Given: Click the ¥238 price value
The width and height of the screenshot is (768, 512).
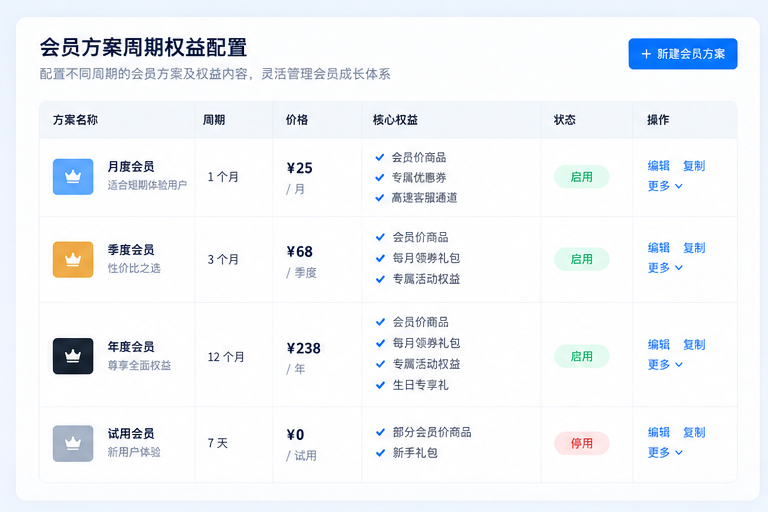Looking at the screenshot, I should 304,348.
